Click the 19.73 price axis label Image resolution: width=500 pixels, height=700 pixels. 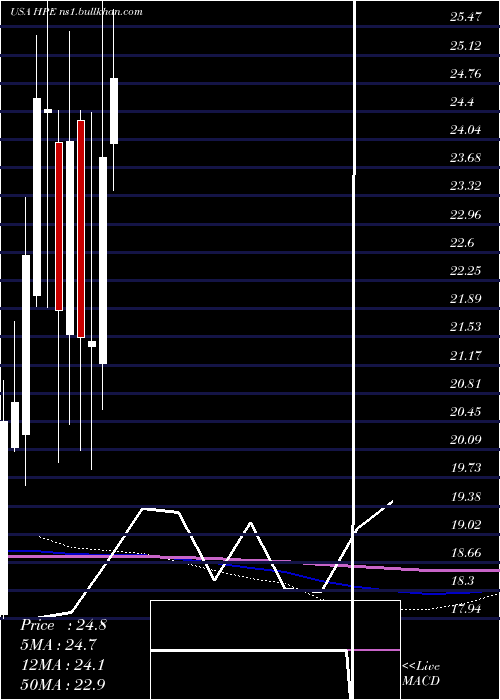click(466, 468)
